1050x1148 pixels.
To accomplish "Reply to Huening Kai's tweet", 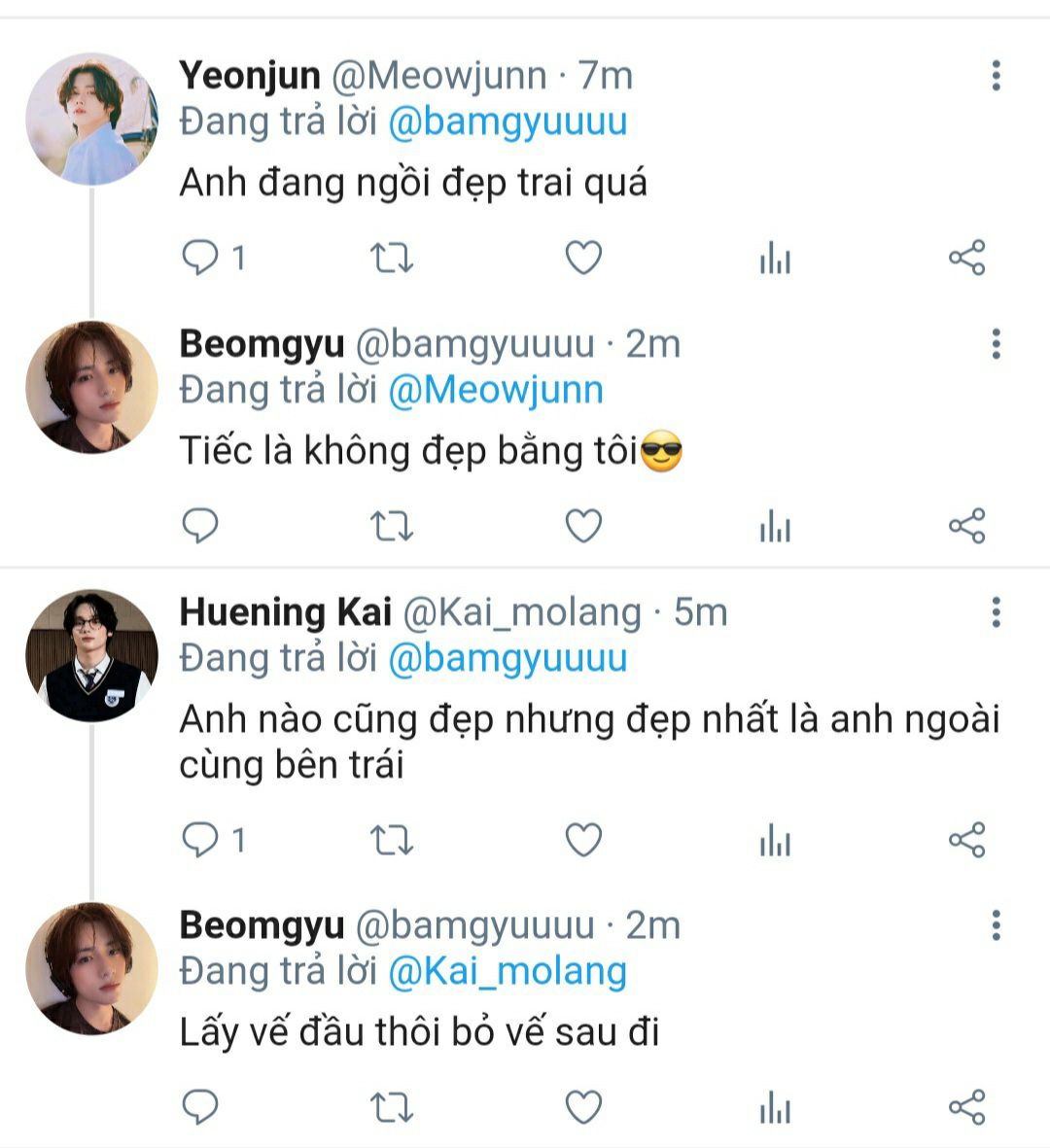I will click(200, 840).
